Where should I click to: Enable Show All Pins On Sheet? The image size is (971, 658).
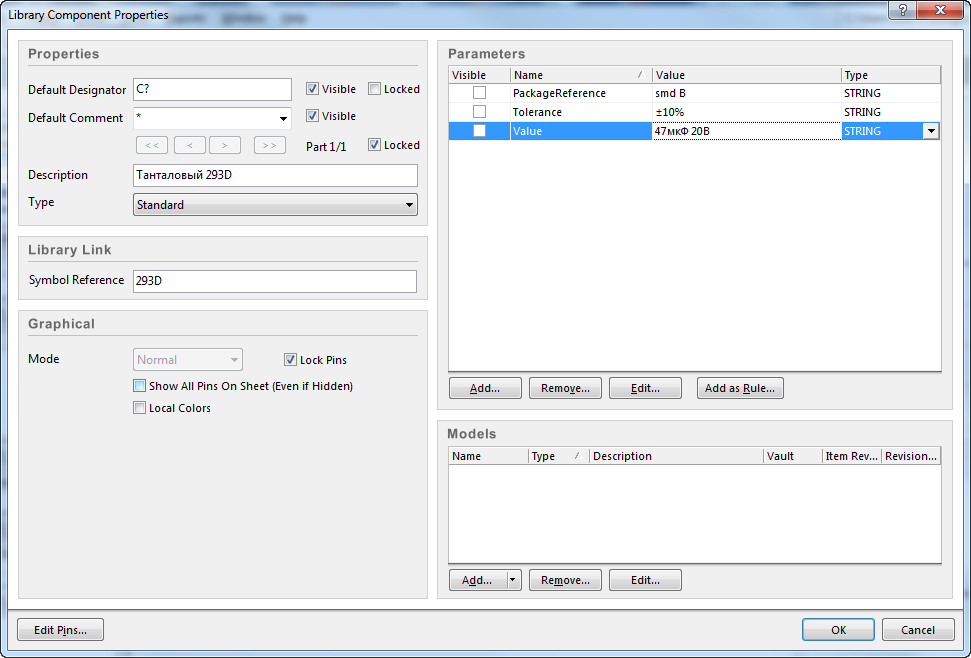coord(139,386)
